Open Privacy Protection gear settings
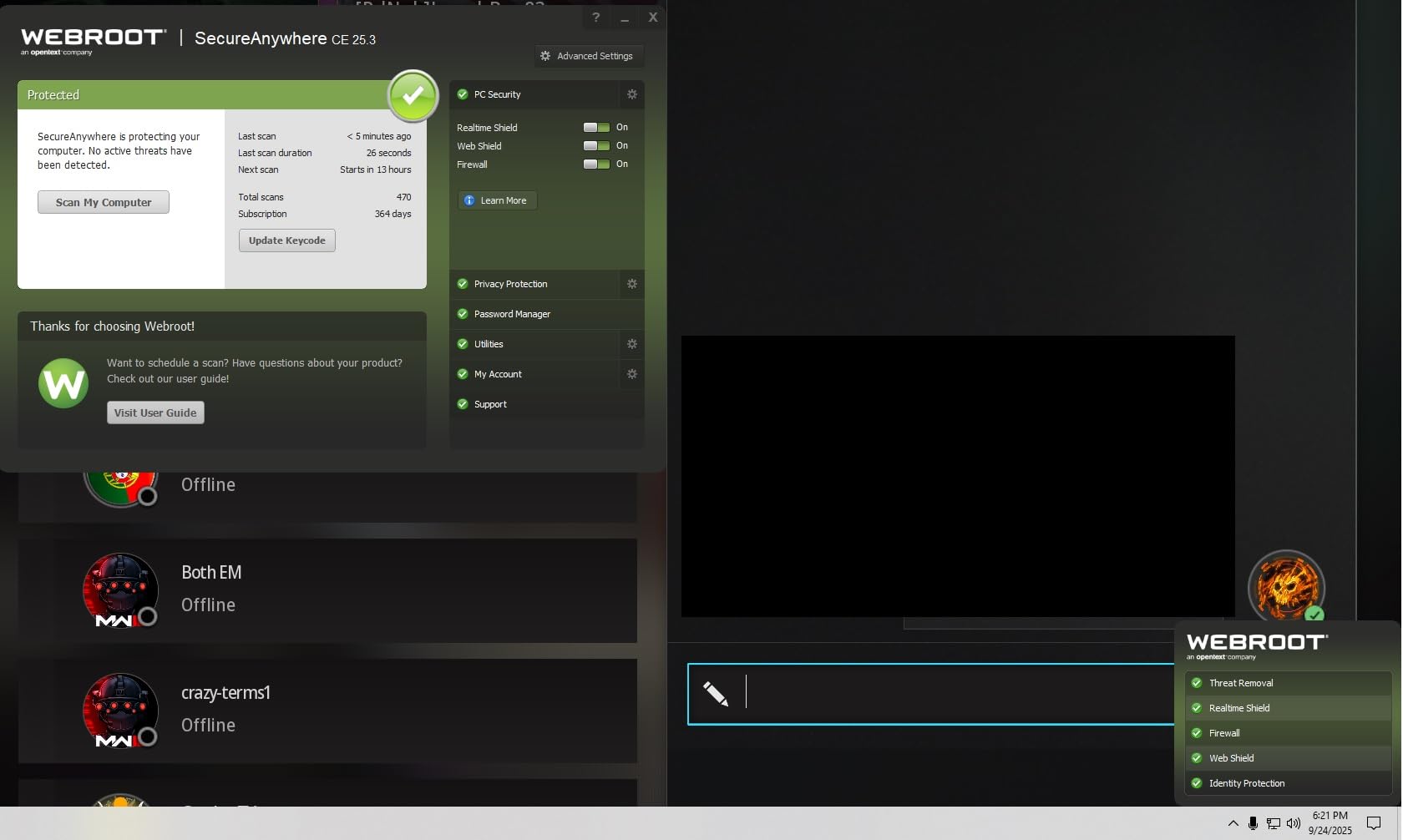This screenshot has width=1403, height=840. [x=632, y=284]
